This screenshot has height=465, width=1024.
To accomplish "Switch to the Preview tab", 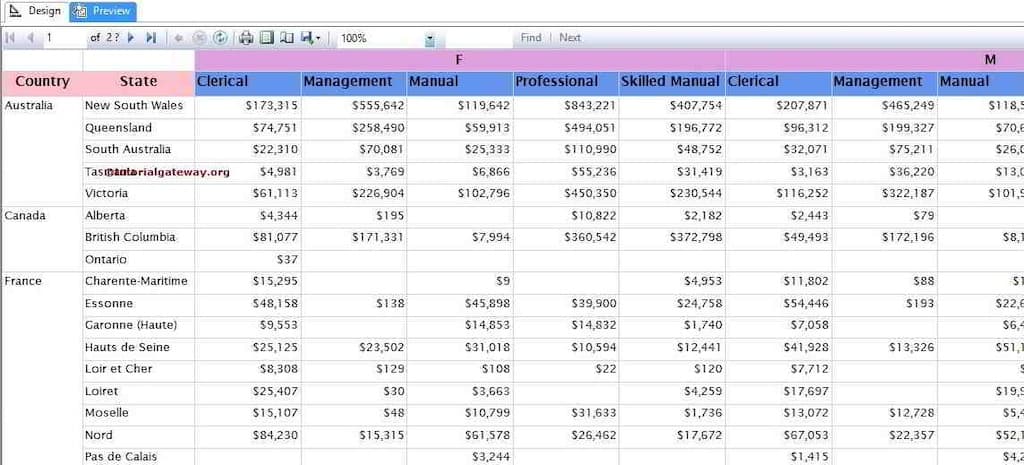I will click(103, 11).
